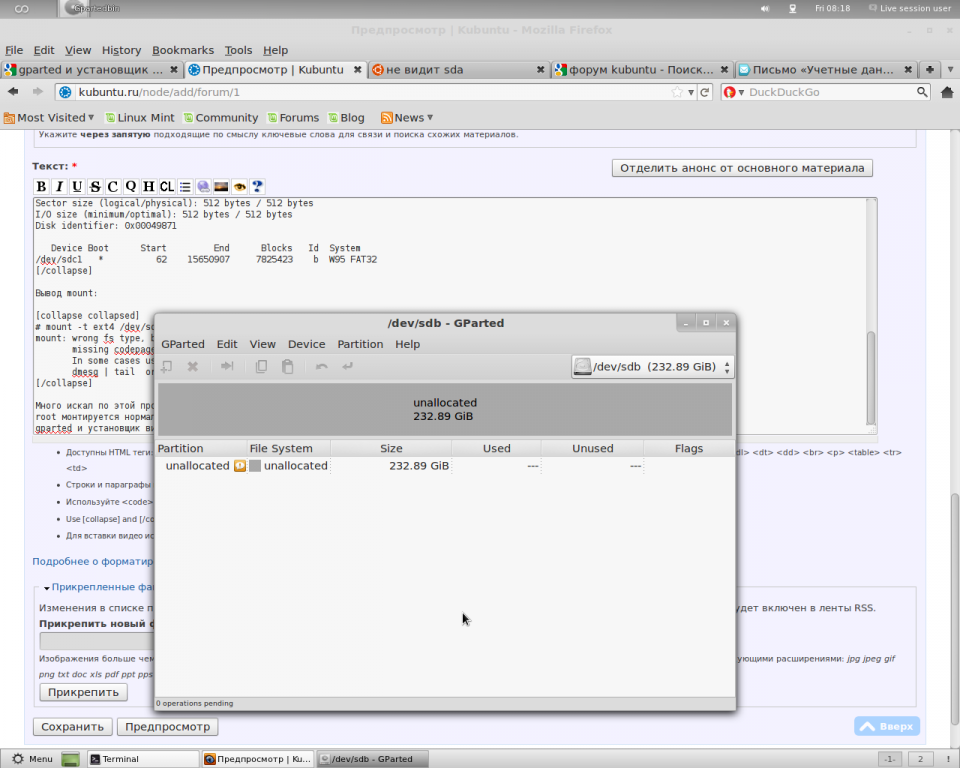
Task: Go back with Firefox back arrow
Action: 13,92
